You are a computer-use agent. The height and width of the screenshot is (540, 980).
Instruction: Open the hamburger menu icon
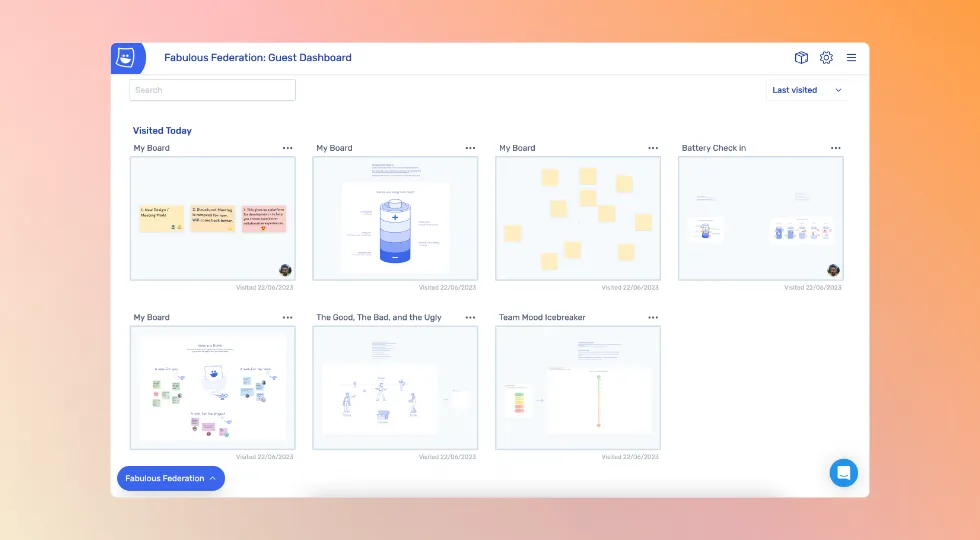click(x=851, y=58)
